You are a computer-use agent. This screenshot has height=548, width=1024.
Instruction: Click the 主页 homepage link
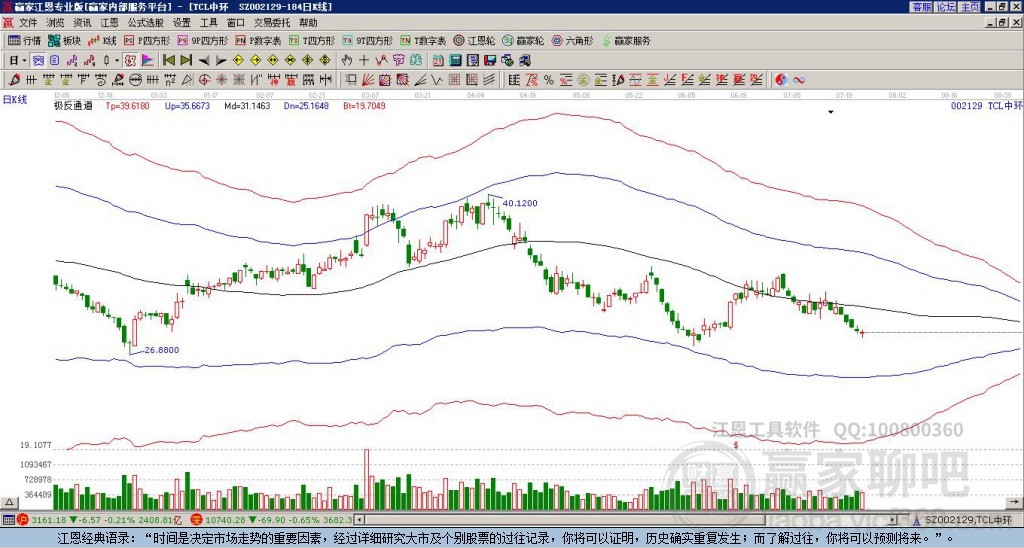[970, 7]
